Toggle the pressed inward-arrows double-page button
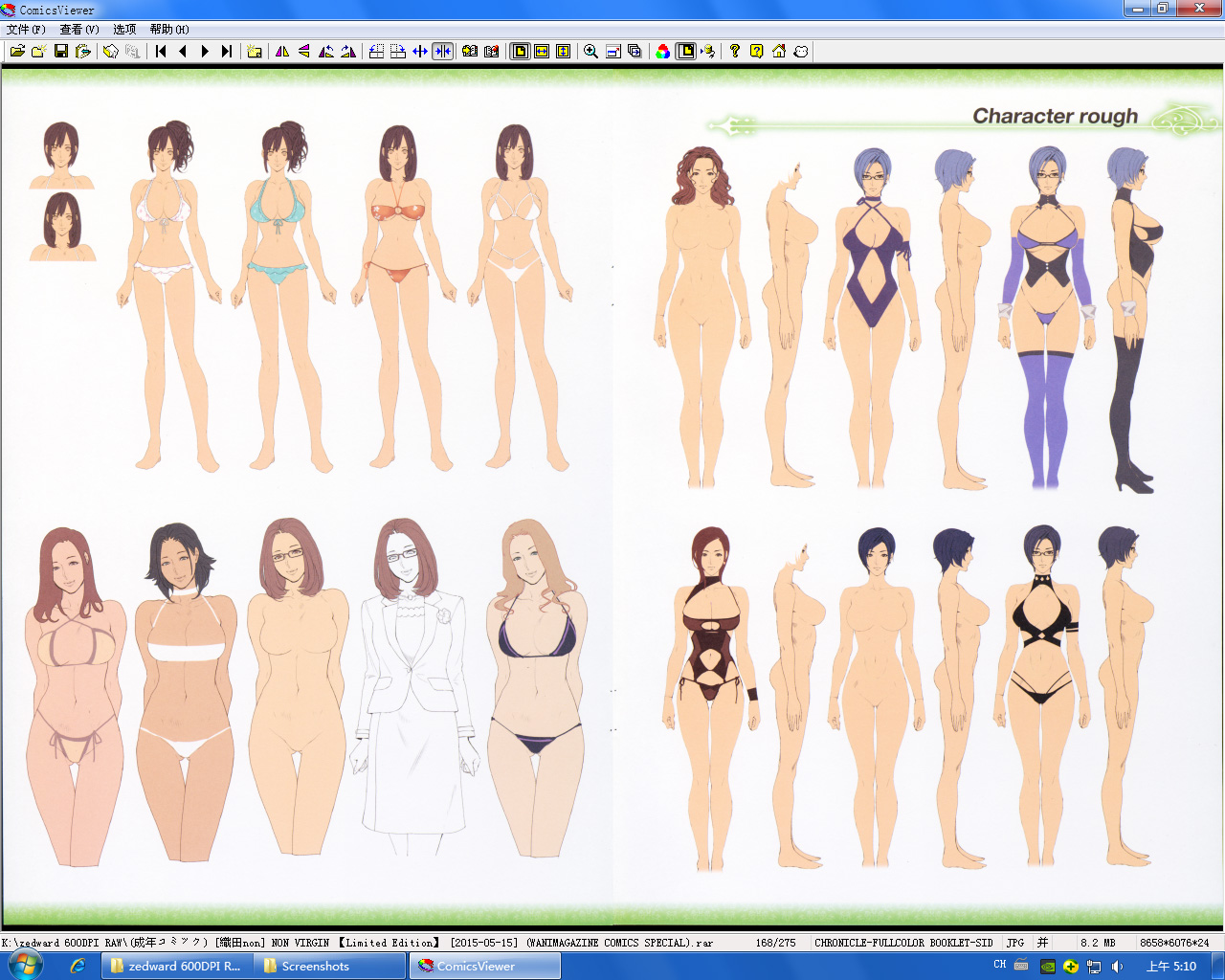This screenshot has width=1225, height=980. click(x=442, y=52)
